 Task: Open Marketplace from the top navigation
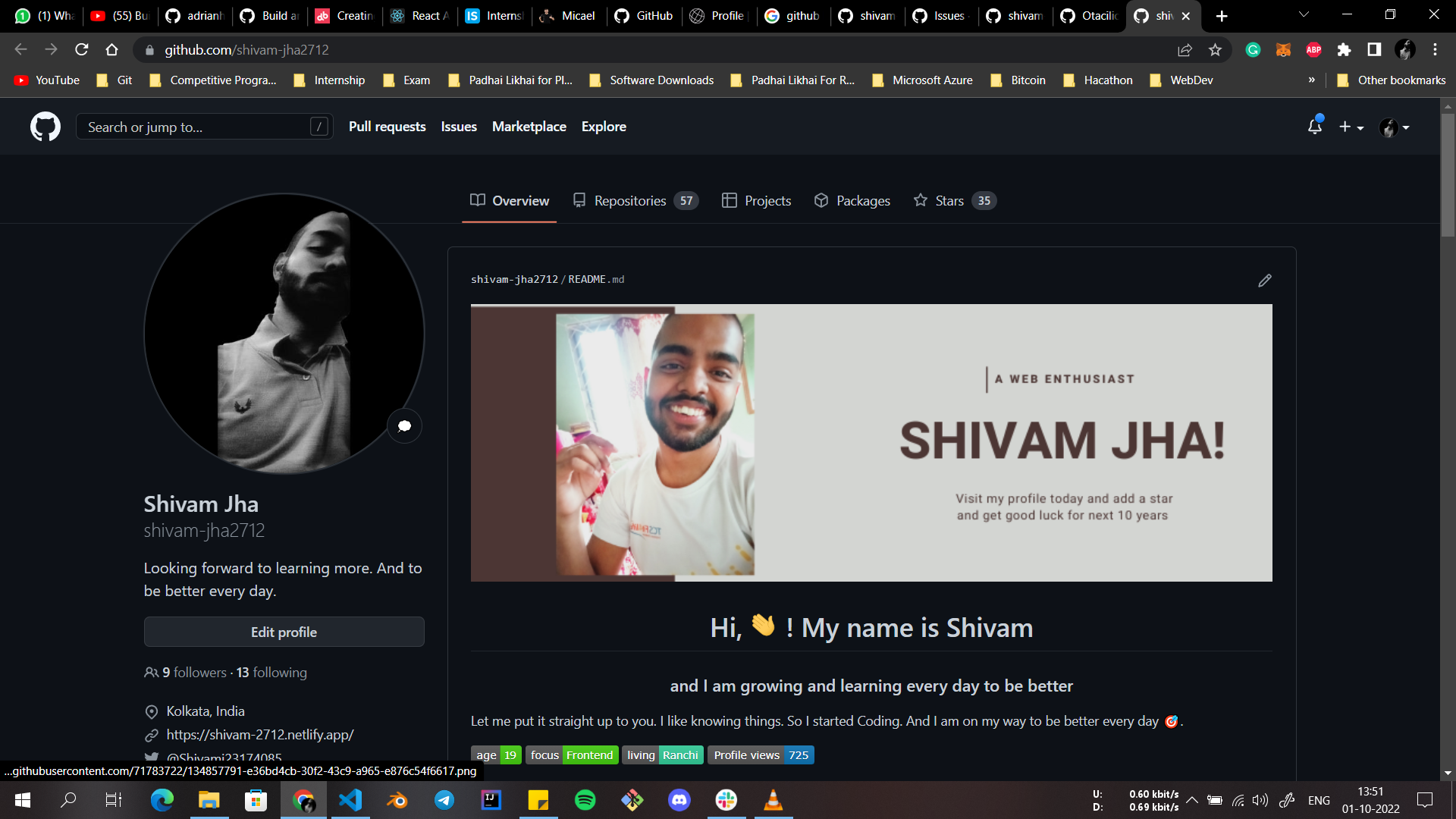tap(529, 126)
